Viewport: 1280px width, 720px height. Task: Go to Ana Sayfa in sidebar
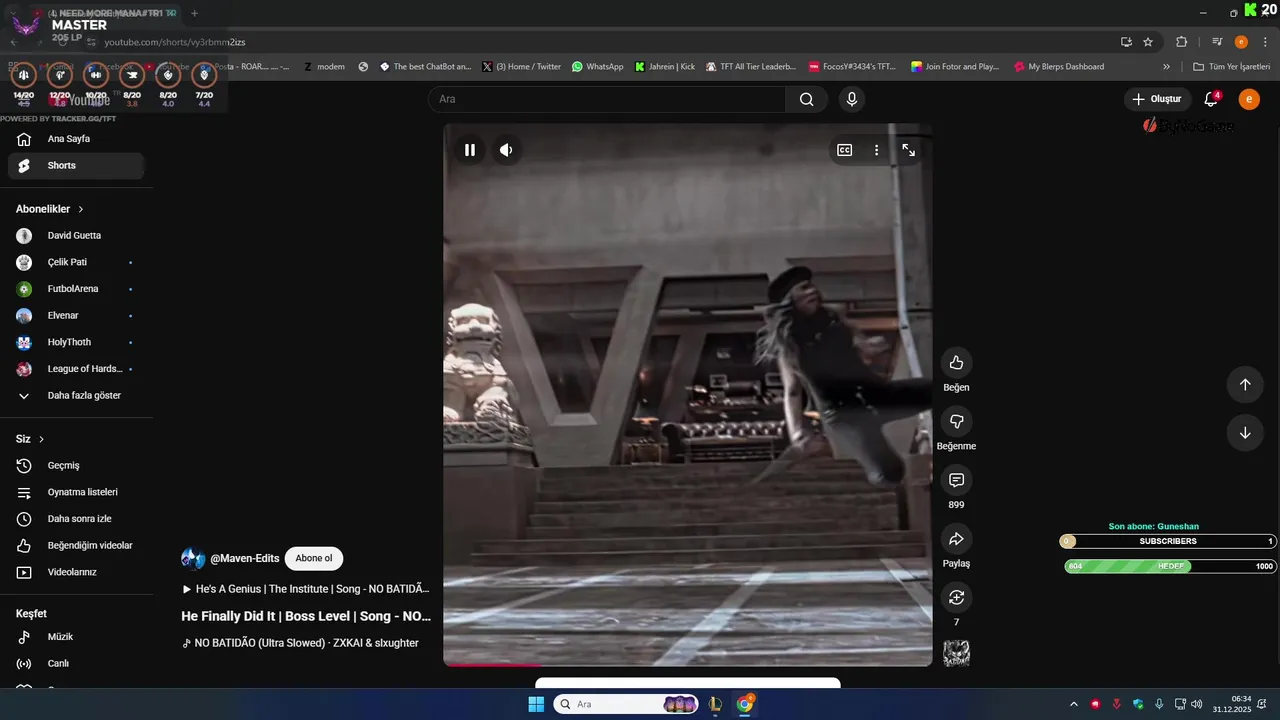[76, 139]
